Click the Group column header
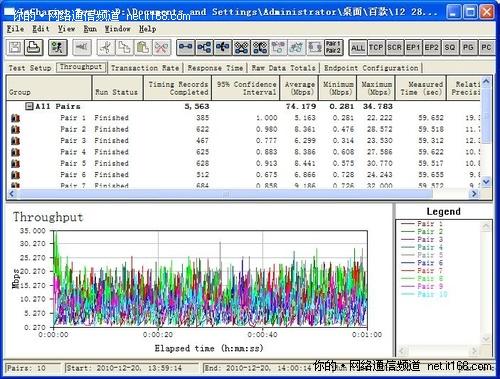Screen dimensions: 500x379 point(49,88)
